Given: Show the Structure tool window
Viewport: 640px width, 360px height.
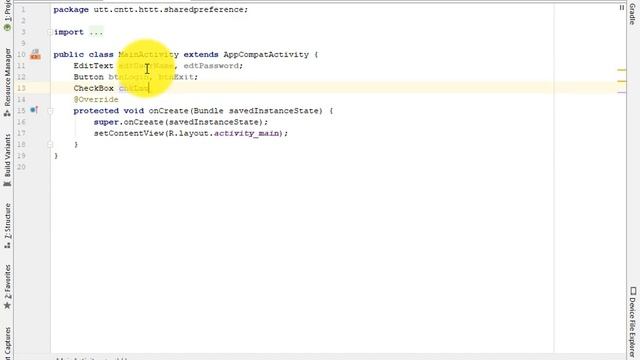Looking at the screenshot, I should 7,225.
